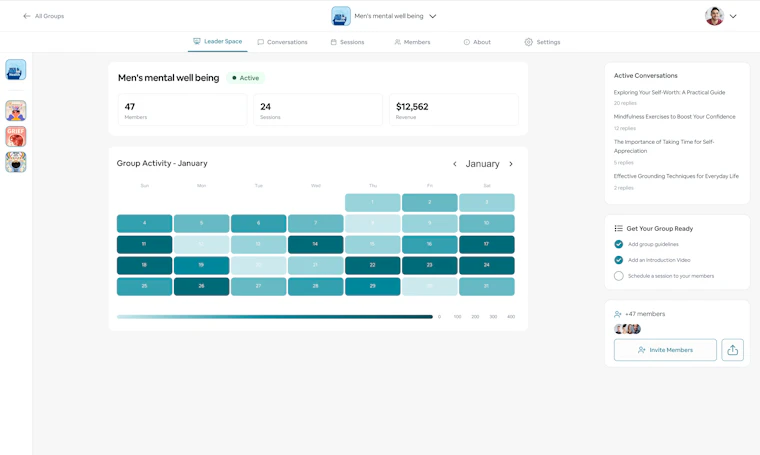Click the Get Your Group Ready list icon
760x455 pixels.
pos(618,228)
